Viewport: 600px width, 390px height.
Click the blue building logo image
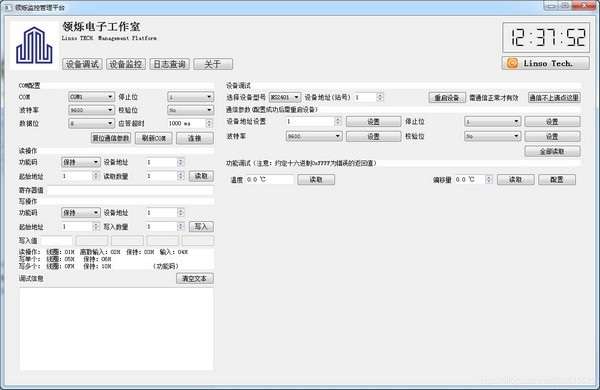34,46
